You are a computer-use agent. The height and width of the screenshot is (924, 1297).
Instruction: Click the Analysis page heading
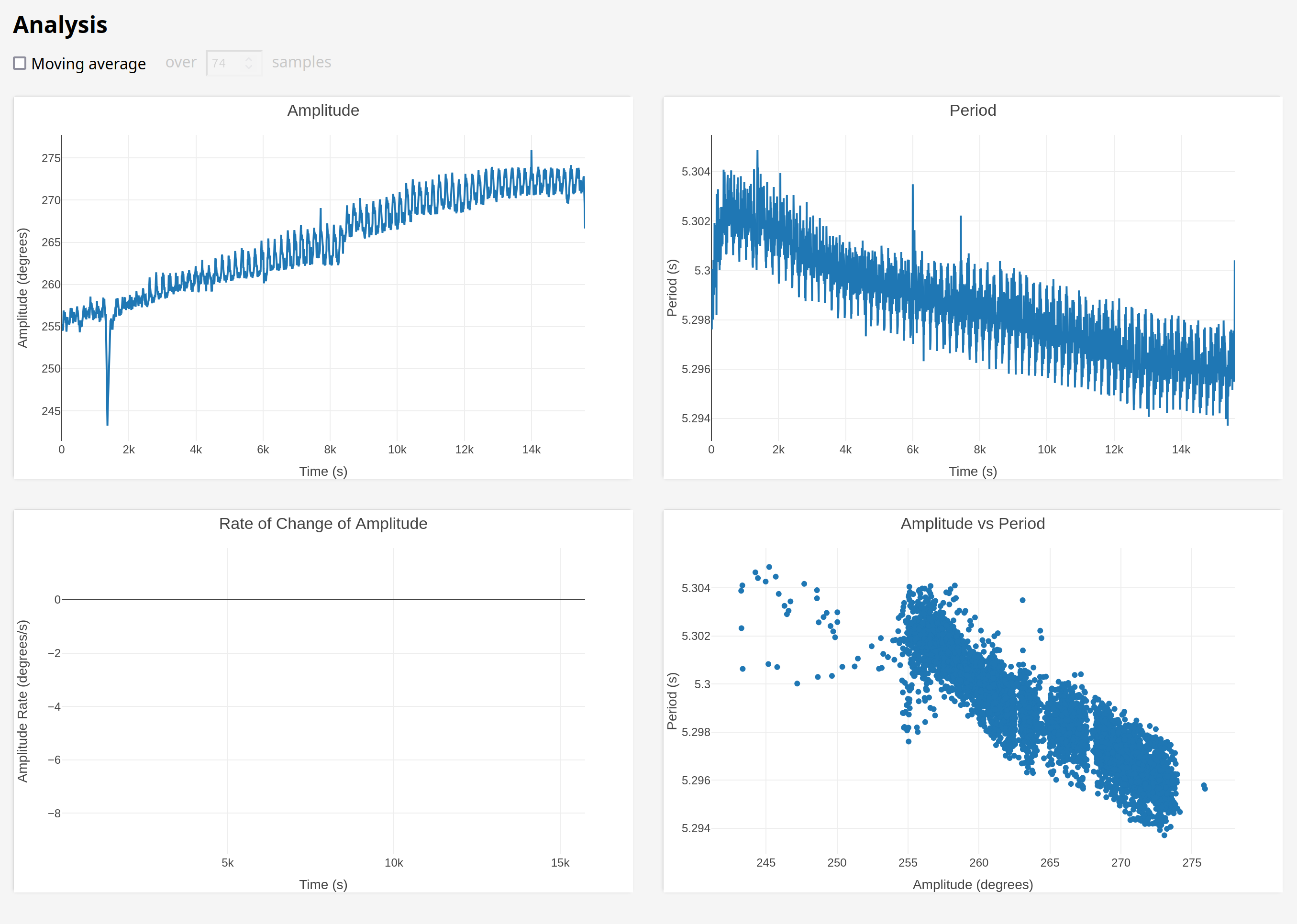(60, 25)
